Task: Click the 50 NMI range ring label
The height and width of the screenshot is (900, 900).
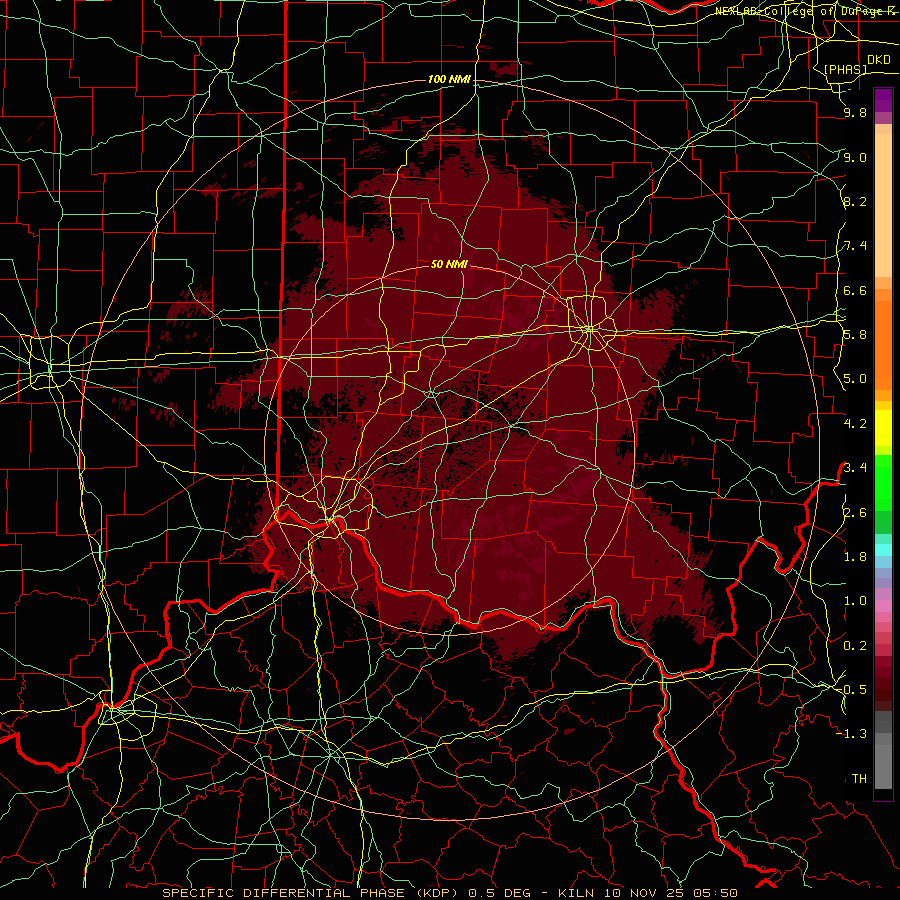Action: tap(449, 264)
